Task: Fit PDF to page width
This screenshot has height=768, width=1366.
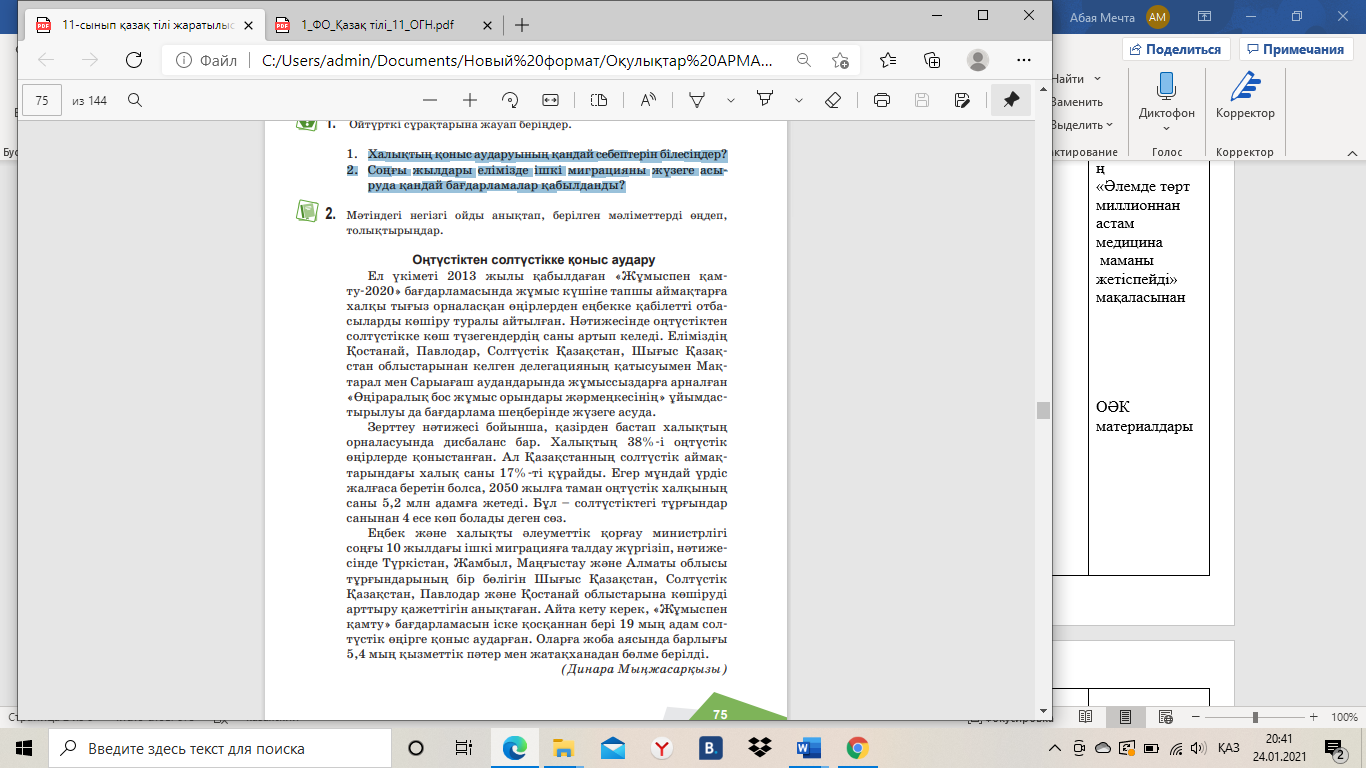Action: click(x=549, y=100)
